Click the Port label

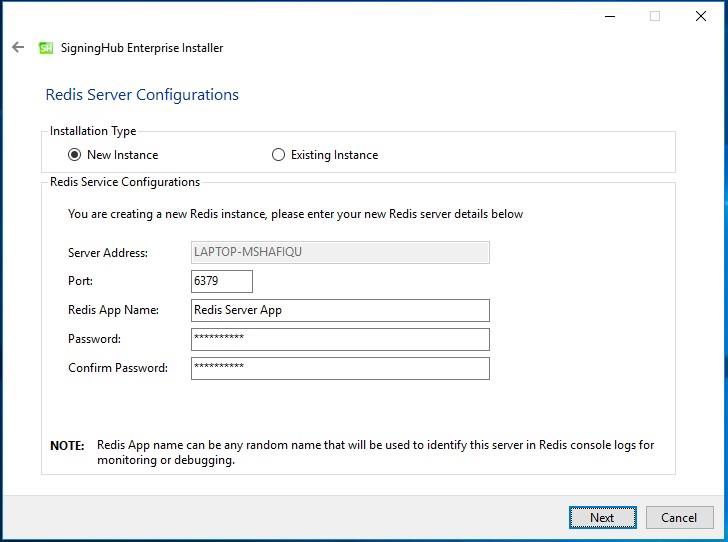point(80,281)
